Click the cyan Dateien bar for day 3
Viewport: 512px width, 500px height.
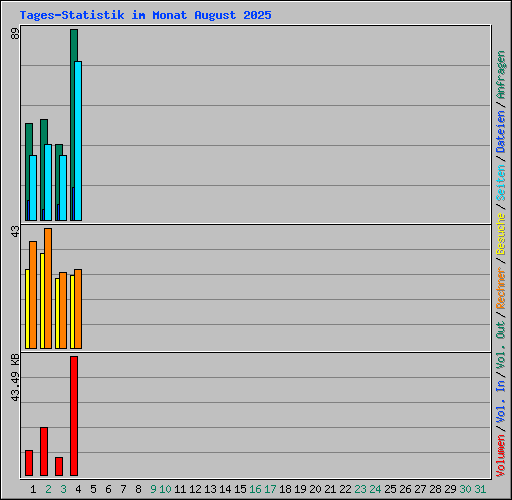(x=63, y=188)
